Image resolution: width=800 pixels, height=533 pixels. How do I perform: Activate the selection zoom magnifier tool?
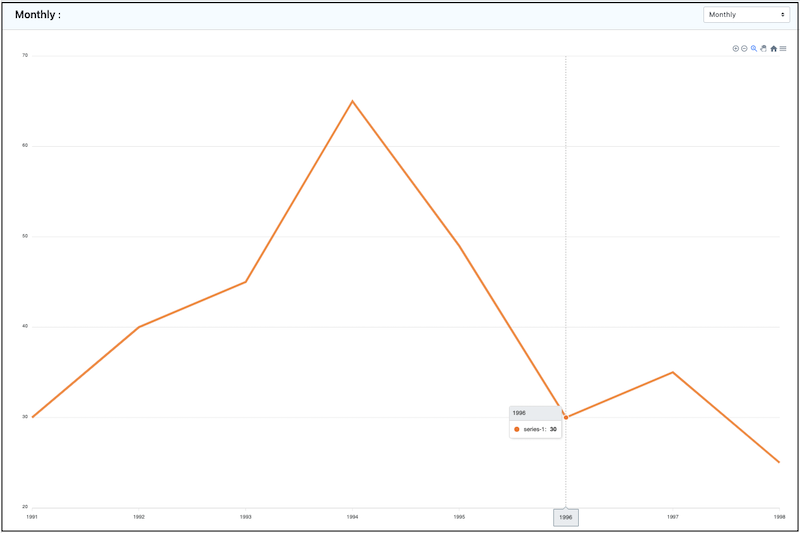(754, 48)
